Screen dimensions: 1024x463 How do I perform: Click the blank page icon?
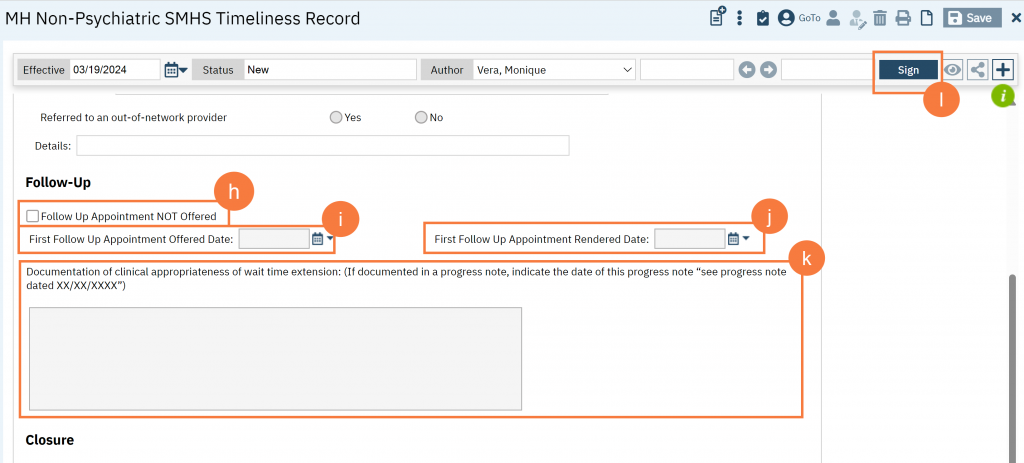tap(927, 18)
